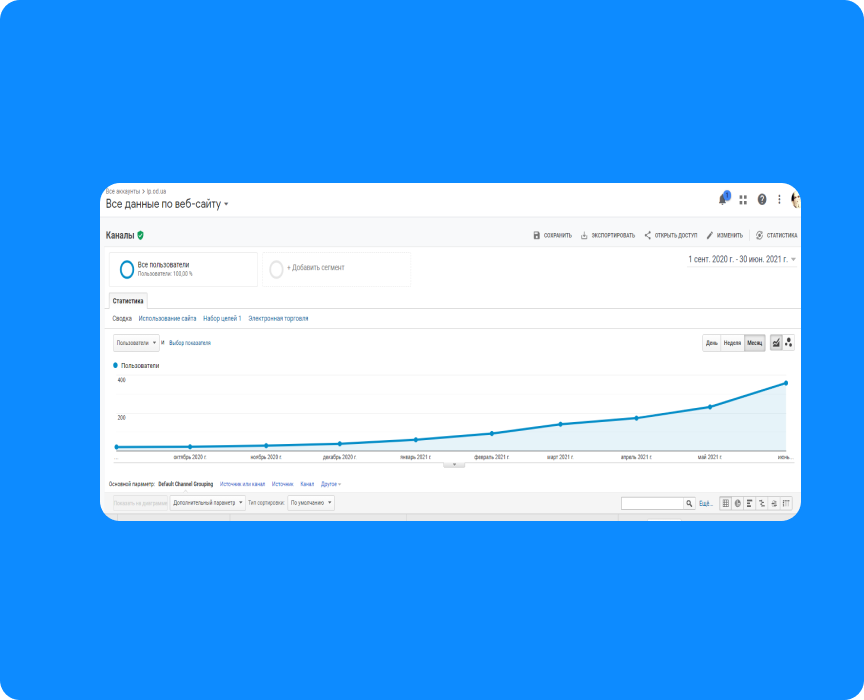This screenshot has height=700, width=864.
Task: Switch to pie chart table view
Action: (738, 503)
